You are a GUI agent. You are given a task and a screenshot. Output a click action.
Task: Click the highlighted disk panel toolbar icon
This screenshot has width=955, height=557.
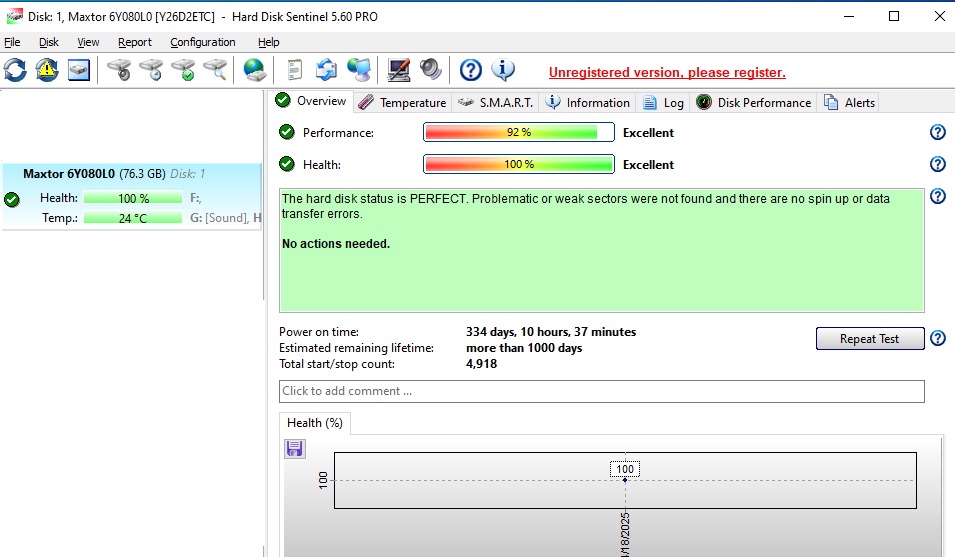tap(79, 70)
